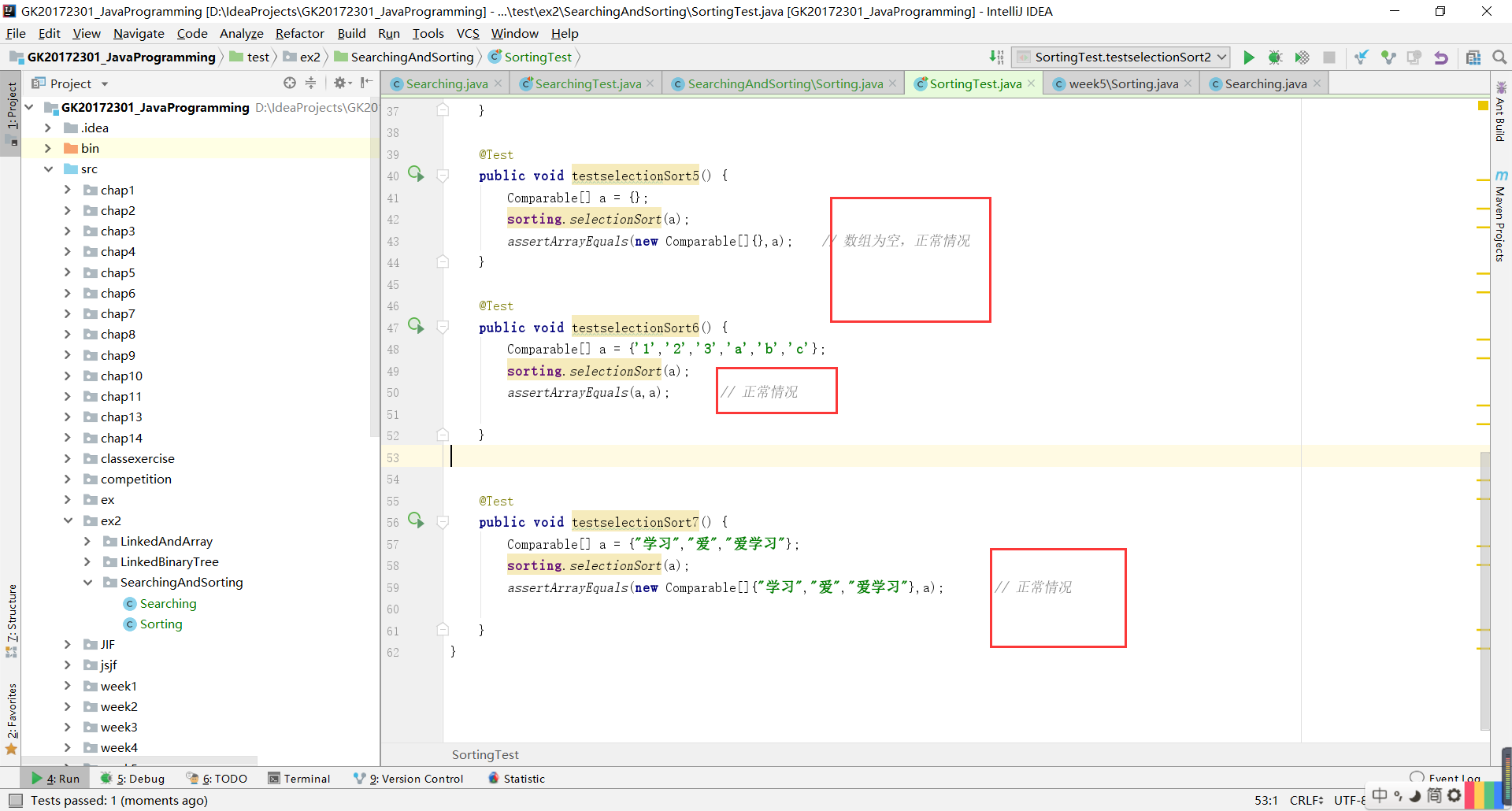Open the Z: Structure side tab
This screenshot has width=1512, height=811.
tap(11, 620)
